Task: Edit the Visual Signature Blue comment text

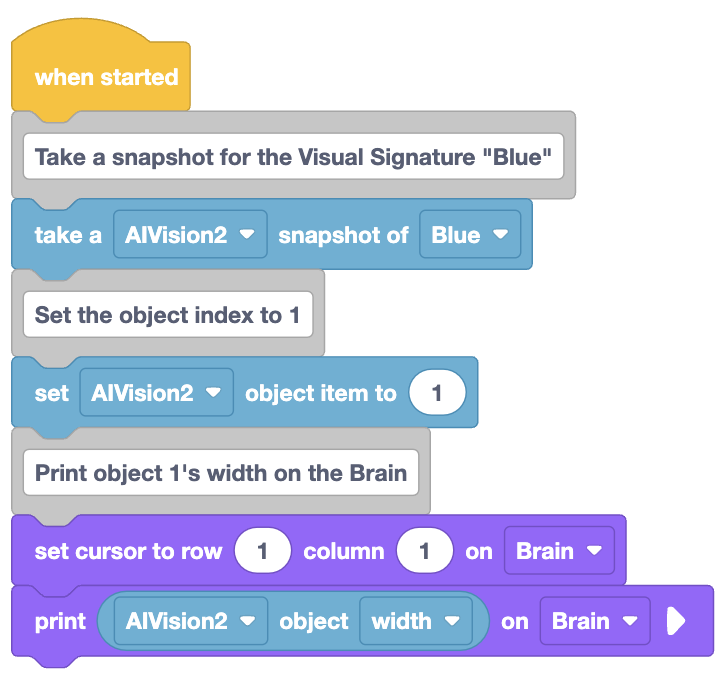Action: [293, 156]
